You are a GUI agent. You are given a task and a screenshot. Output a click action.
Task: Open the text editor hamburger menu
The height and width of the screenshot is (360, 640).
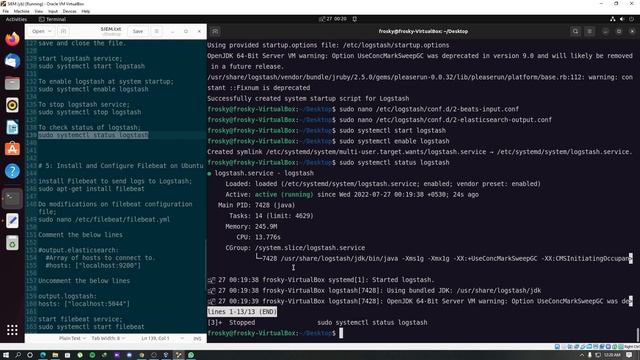156,31
